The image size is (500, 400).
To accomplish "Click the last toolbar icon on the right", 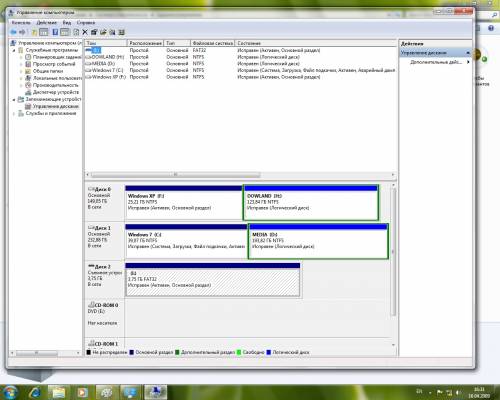I will click(121, 32).
